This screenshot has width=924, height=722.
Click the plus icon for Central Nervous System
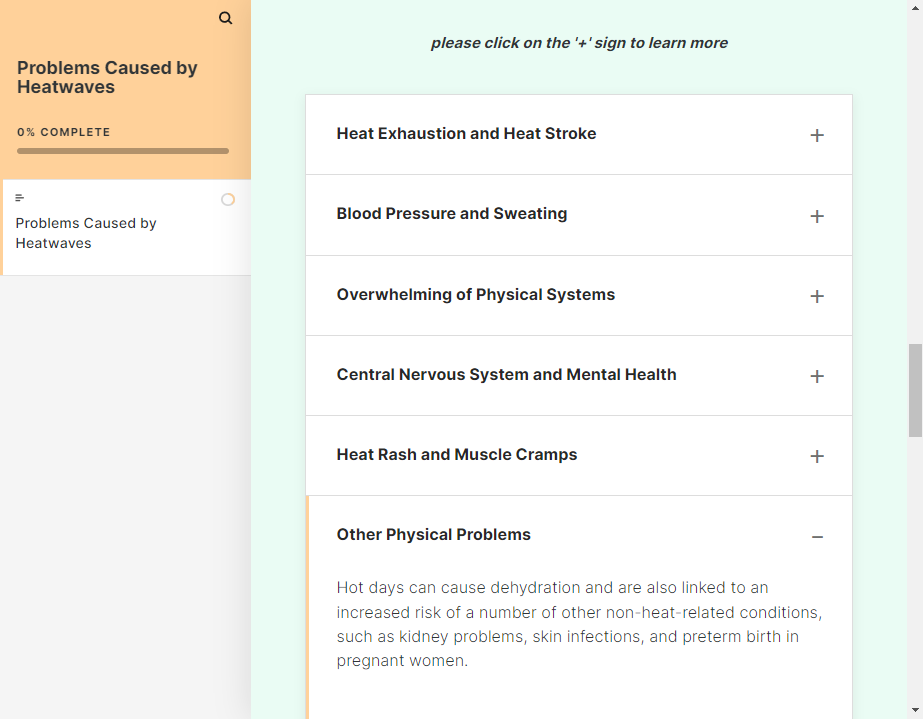[x=817, y=377]
